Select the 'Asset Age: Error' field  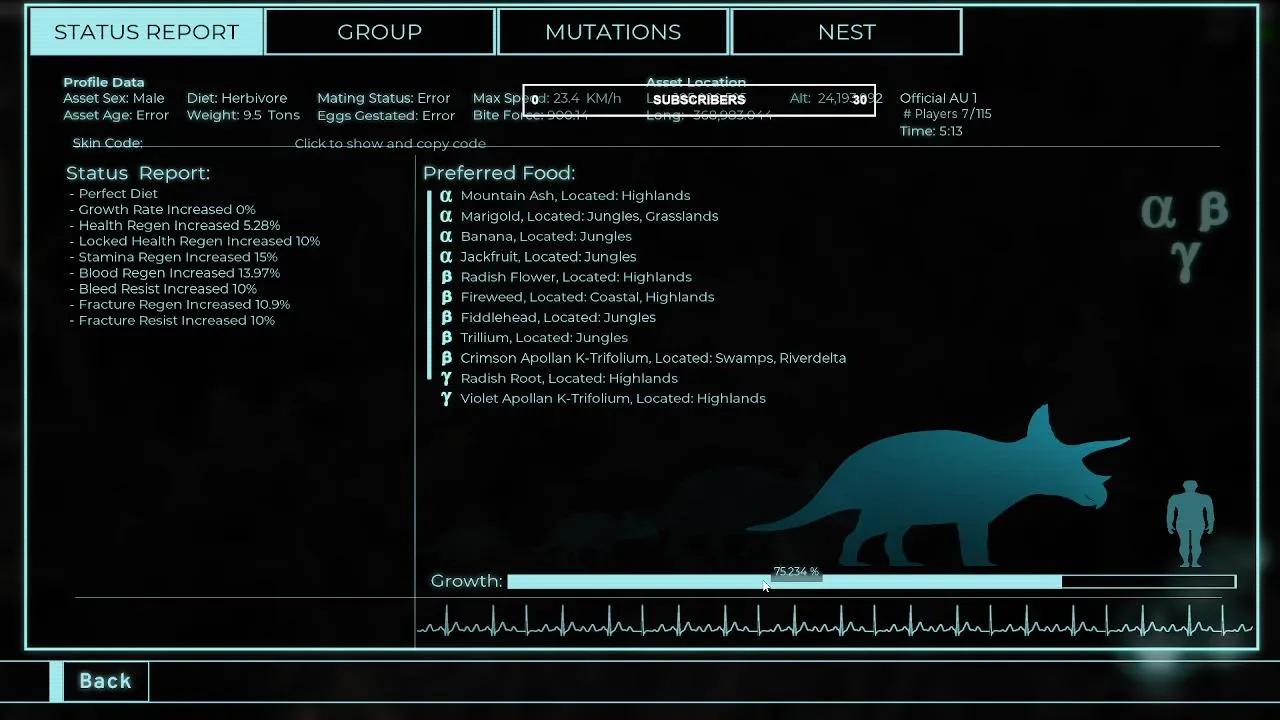coord(116,116)
